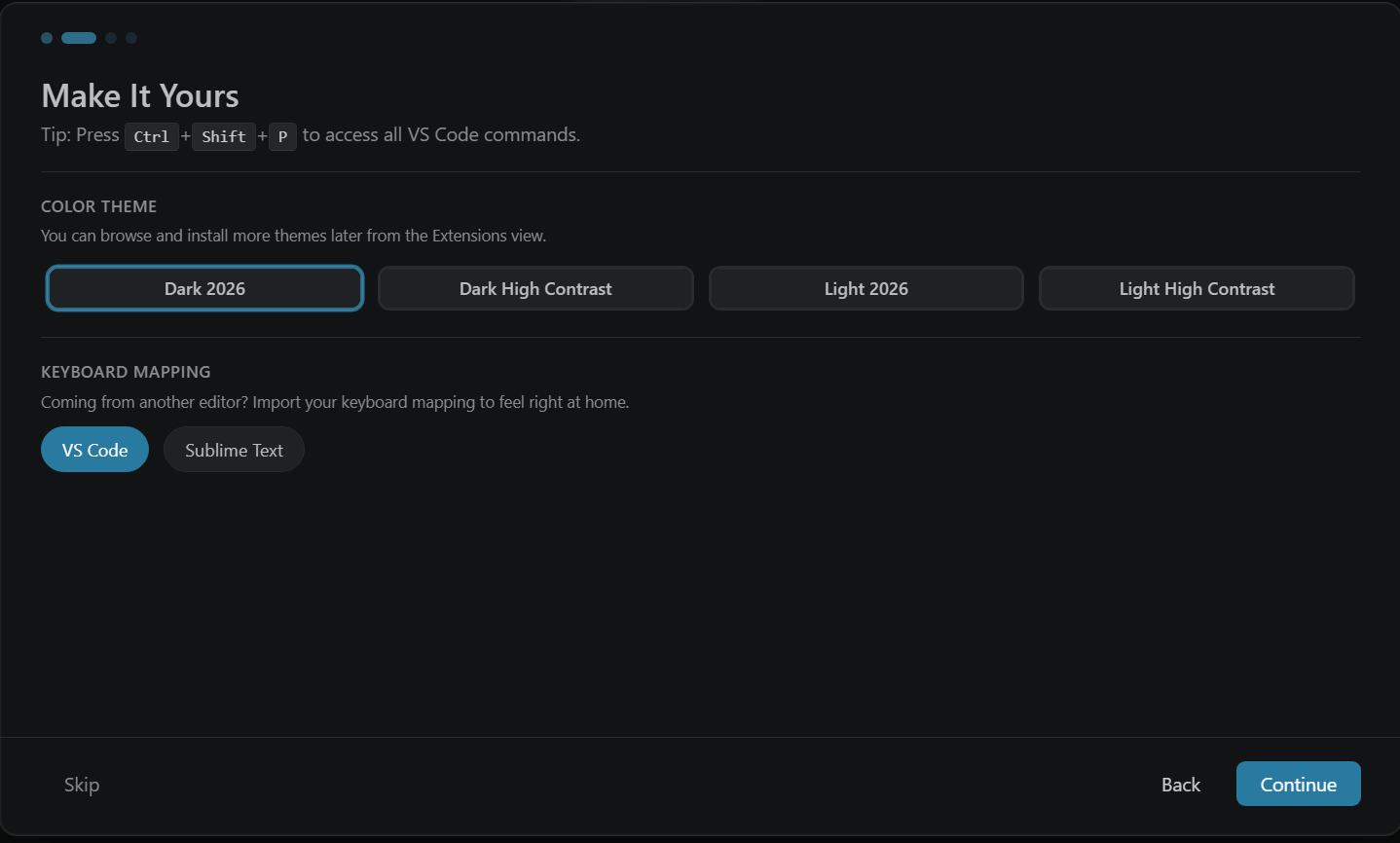The height and width of the screenshot is (843, 1400).
Task: Click the first step indicator dot
Action: tap(46, 37)
